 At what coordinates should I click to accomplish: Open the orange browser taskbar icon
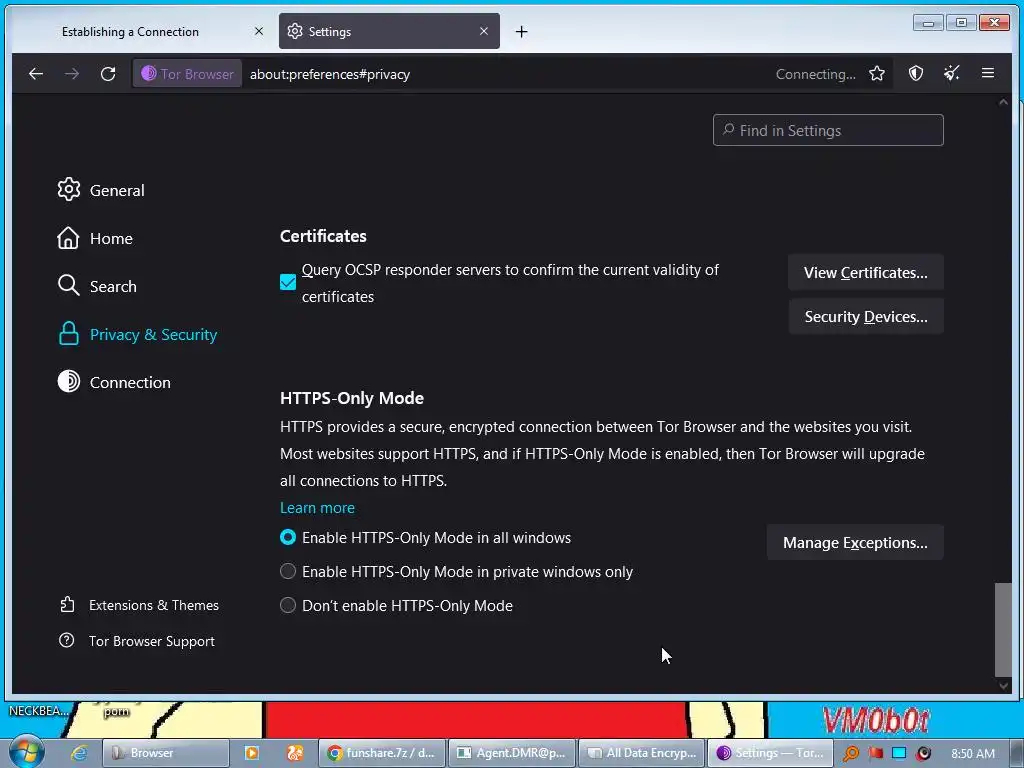pos(295,753)
